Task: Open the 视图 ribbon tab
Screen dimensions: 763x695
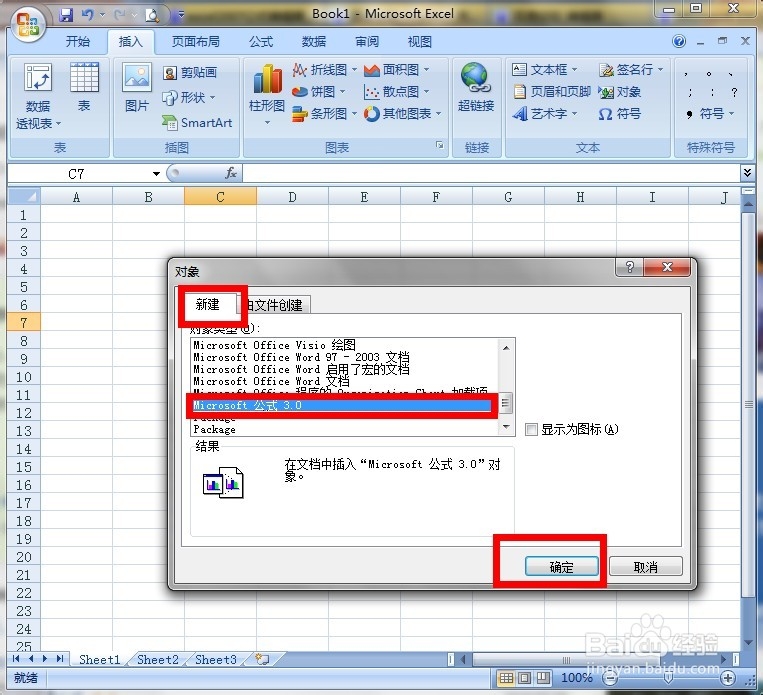Action: (419, 42)
